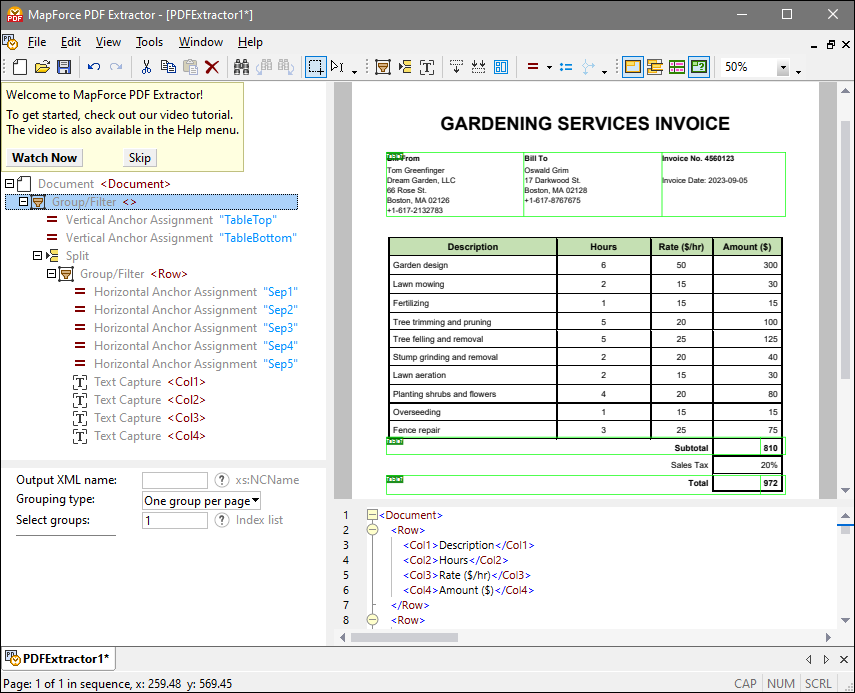855x693 pixels.
Task: Open the Grouping type dropdown
Action: pyautogui.click(x=202, y=500)
